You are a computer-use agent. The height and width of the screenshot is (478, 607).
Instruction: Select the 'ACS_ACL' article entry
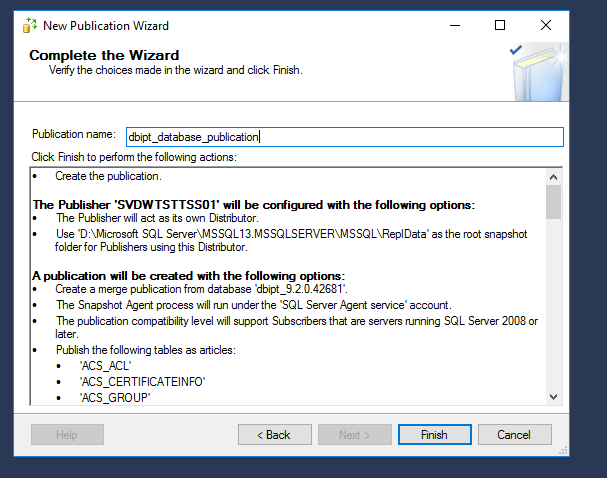(105, 366)
